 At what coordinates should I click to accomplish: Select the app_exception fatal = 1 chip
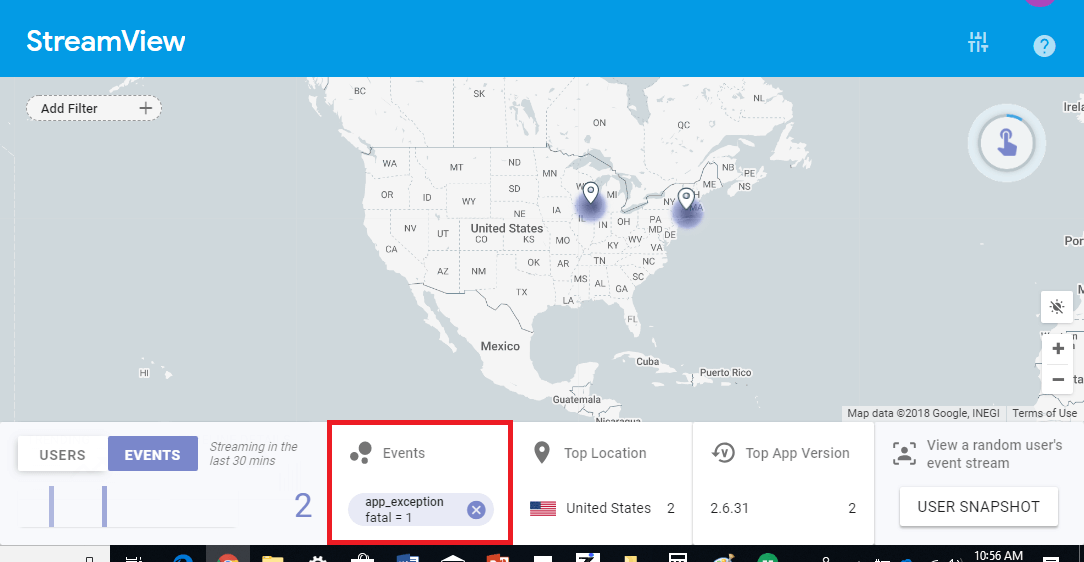pos(420,509)
